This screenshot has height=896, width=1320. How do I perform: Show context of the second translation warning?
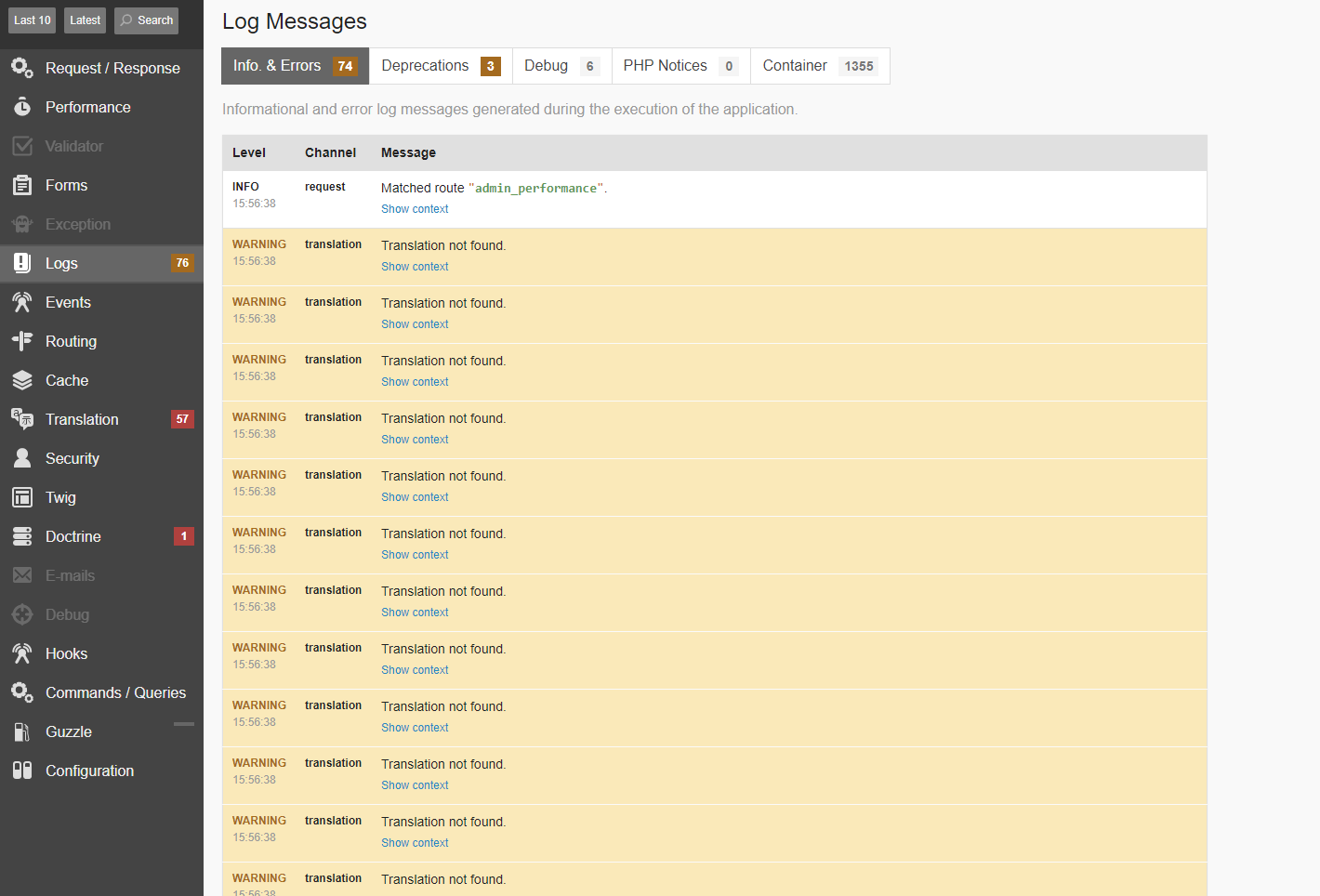415,324
